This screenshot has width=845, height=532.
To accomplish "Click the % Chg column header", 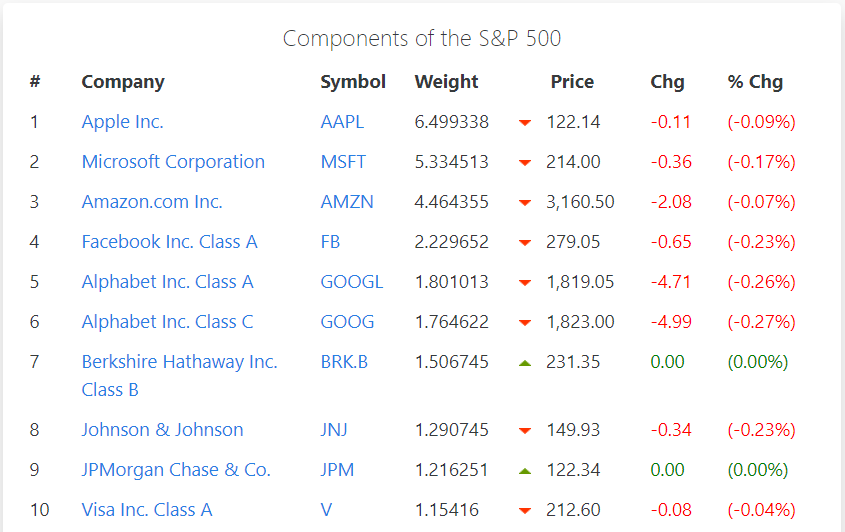I will pyautogui.click(x=755, y=82).
